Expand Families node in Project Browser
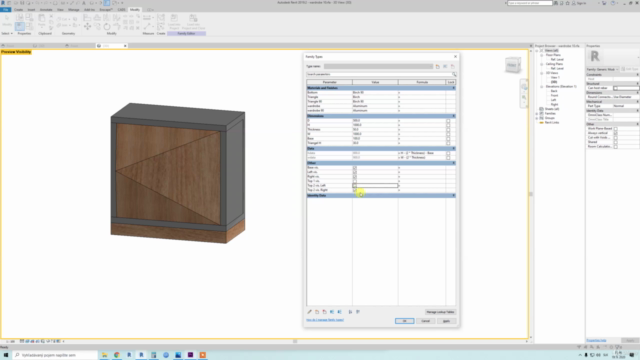 (537, 113)
